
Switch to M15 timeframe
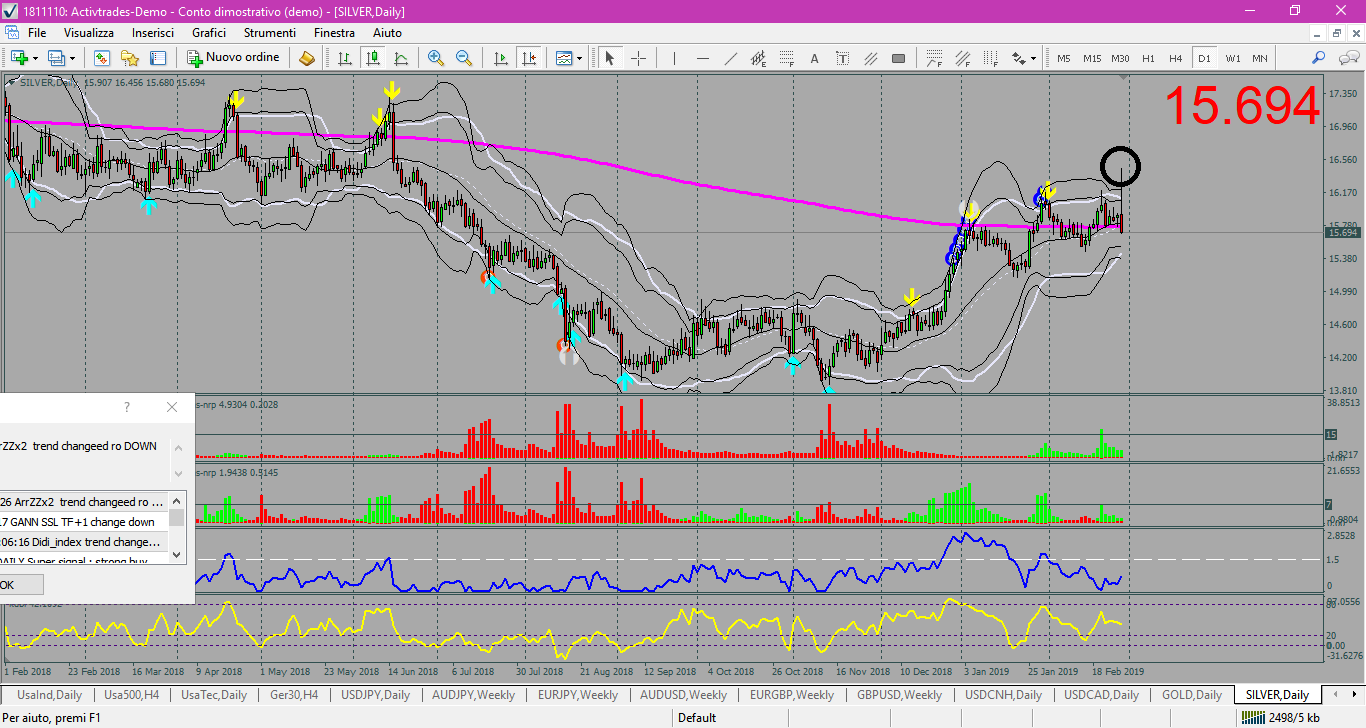tap(1092, 58)
